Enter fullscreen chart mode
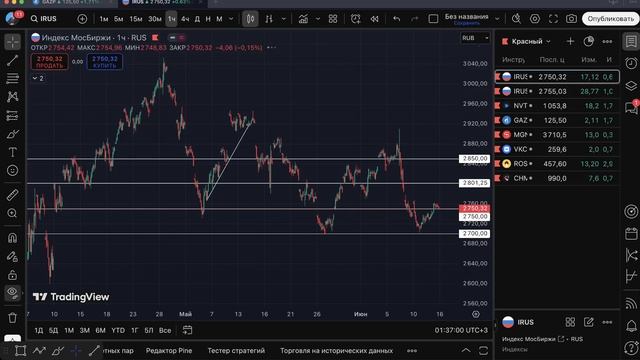Image resolution: width=640 pixels, height=360 pixels. coord(553,19)
